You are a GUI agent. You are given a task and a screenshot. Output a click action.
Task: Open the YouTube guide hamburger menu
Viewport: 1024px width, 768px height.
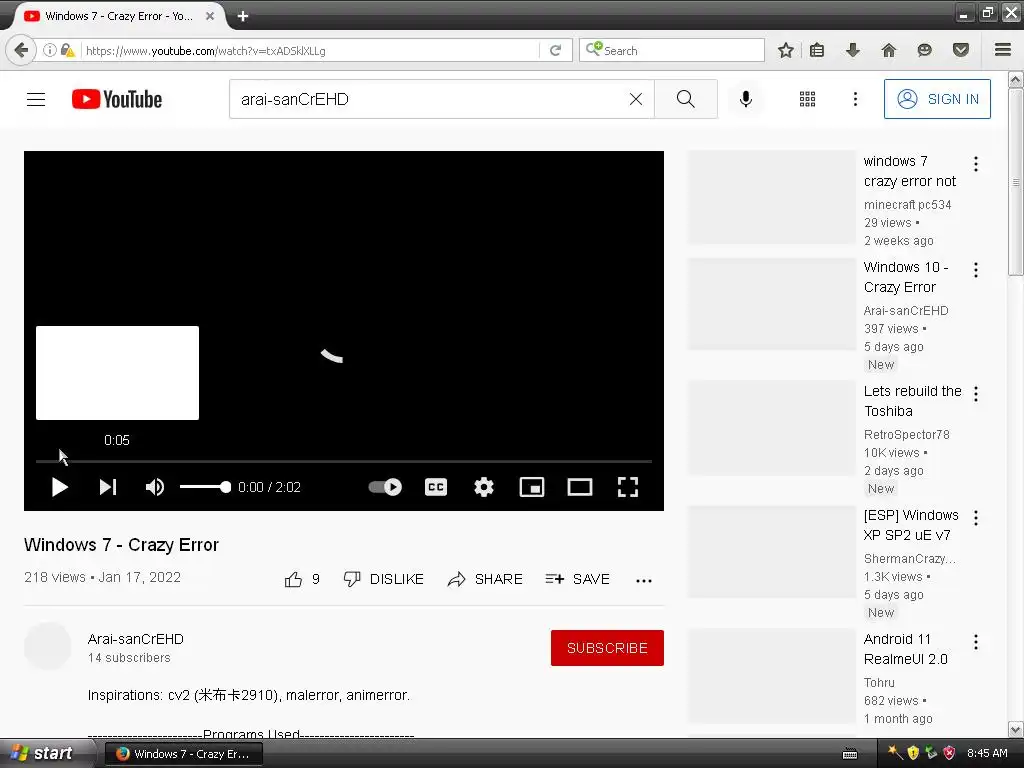point(36,99)
